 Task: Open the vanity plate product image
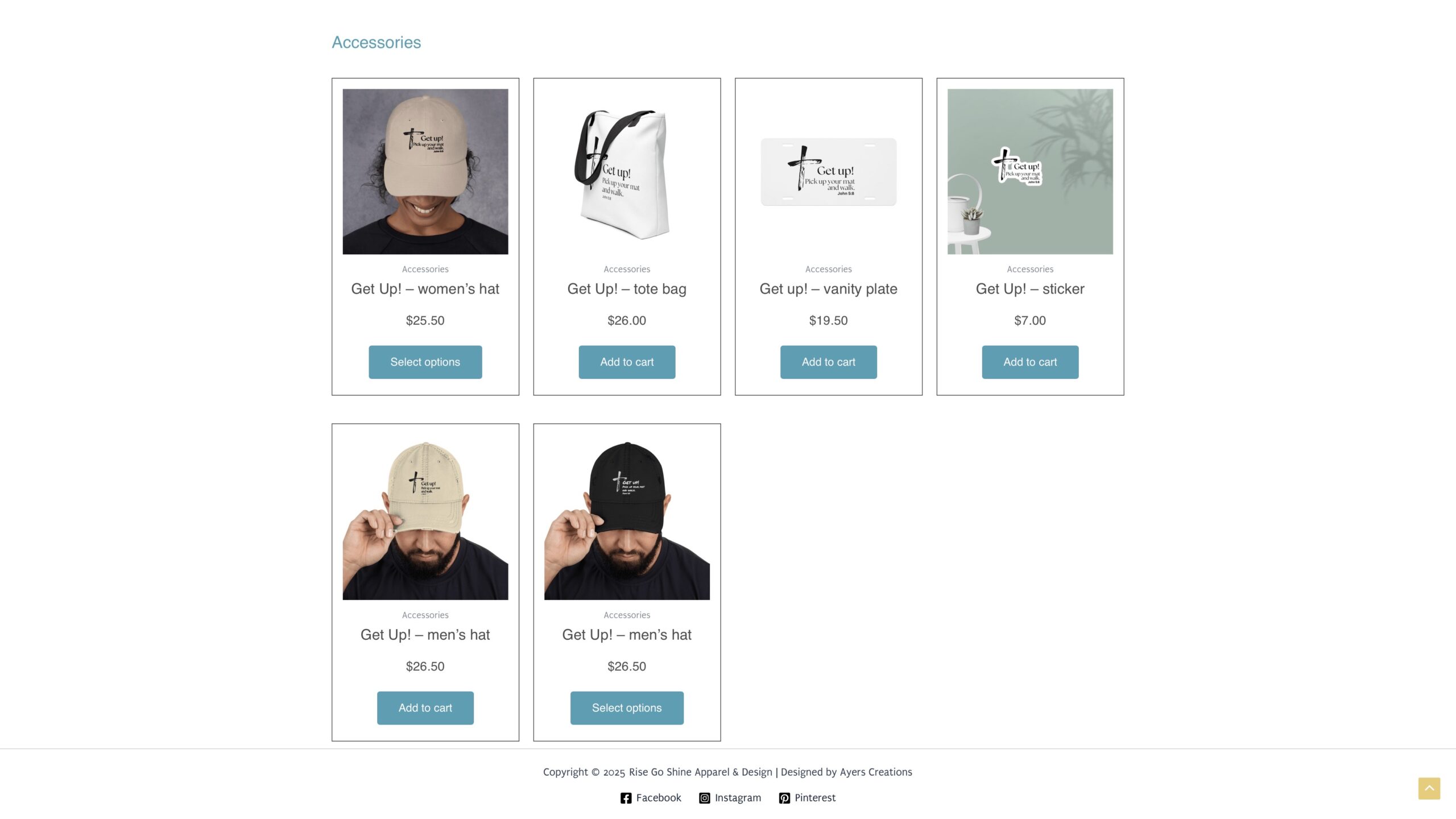828,171
